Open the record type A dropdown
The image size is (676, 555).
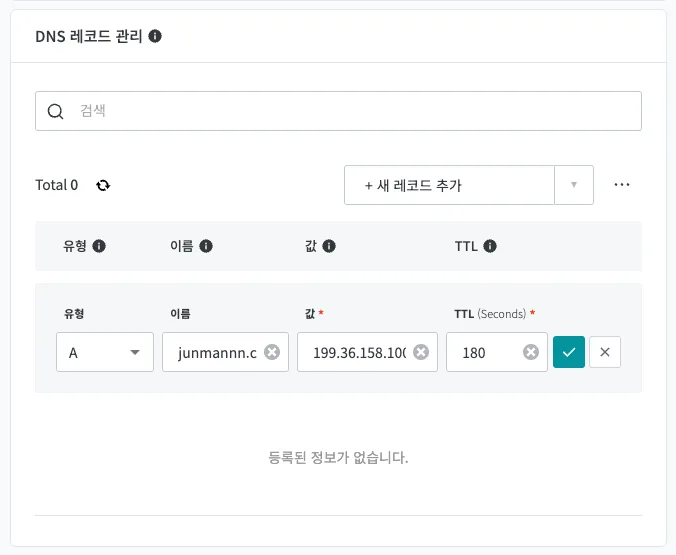[105, 352]
